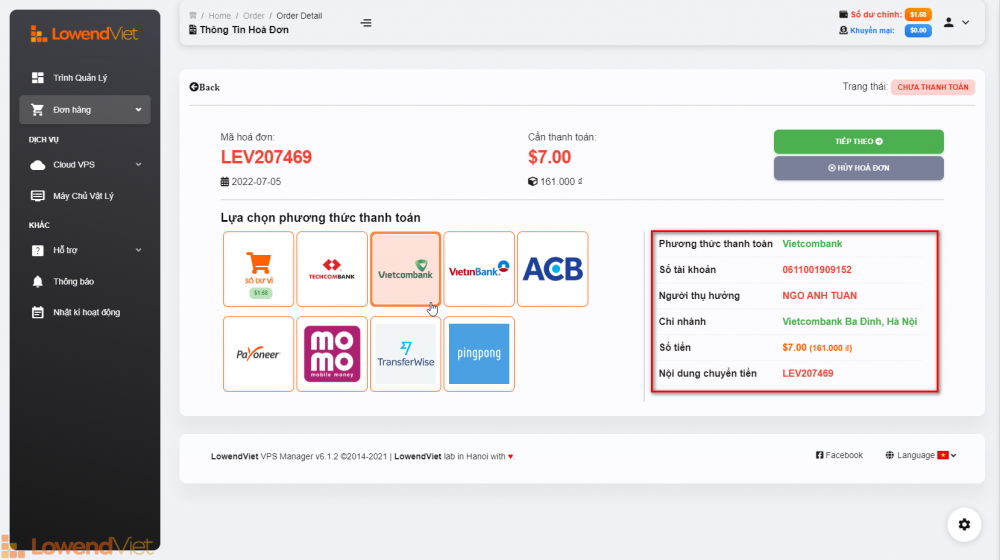The image size is (1000, 560).
Task: Open the user account icon
Action: (x=948, y=22)
